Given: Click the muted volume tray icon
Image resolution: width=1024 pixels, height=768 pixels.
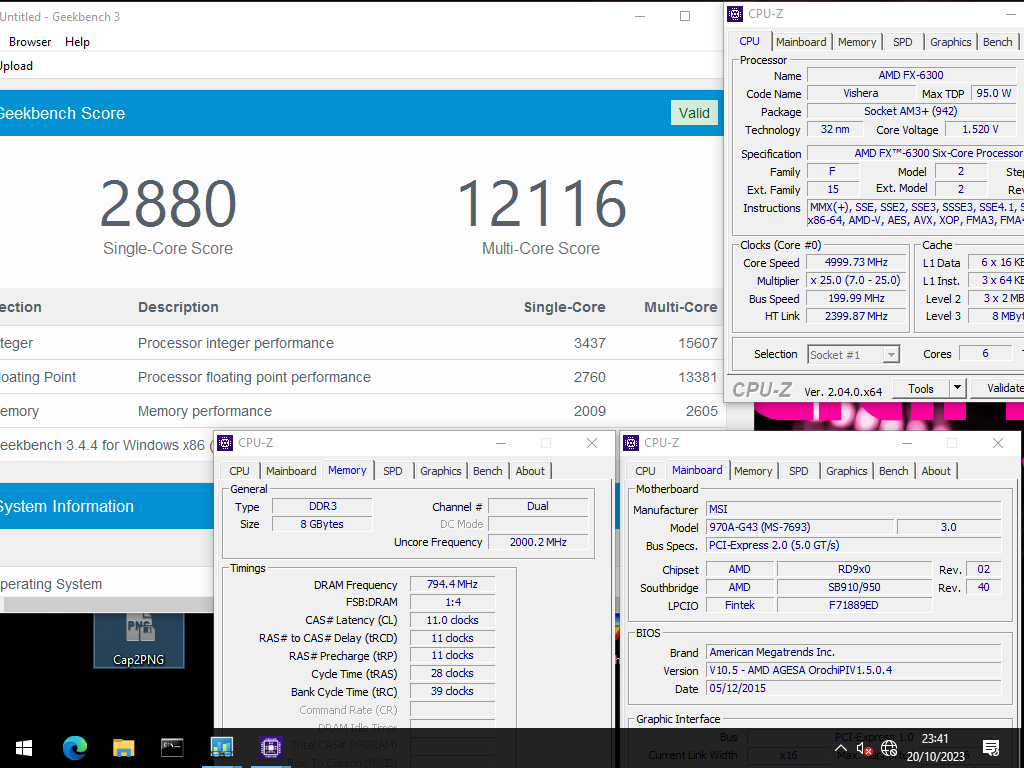Looking at the screenshot, I should [x=864, y=748].
